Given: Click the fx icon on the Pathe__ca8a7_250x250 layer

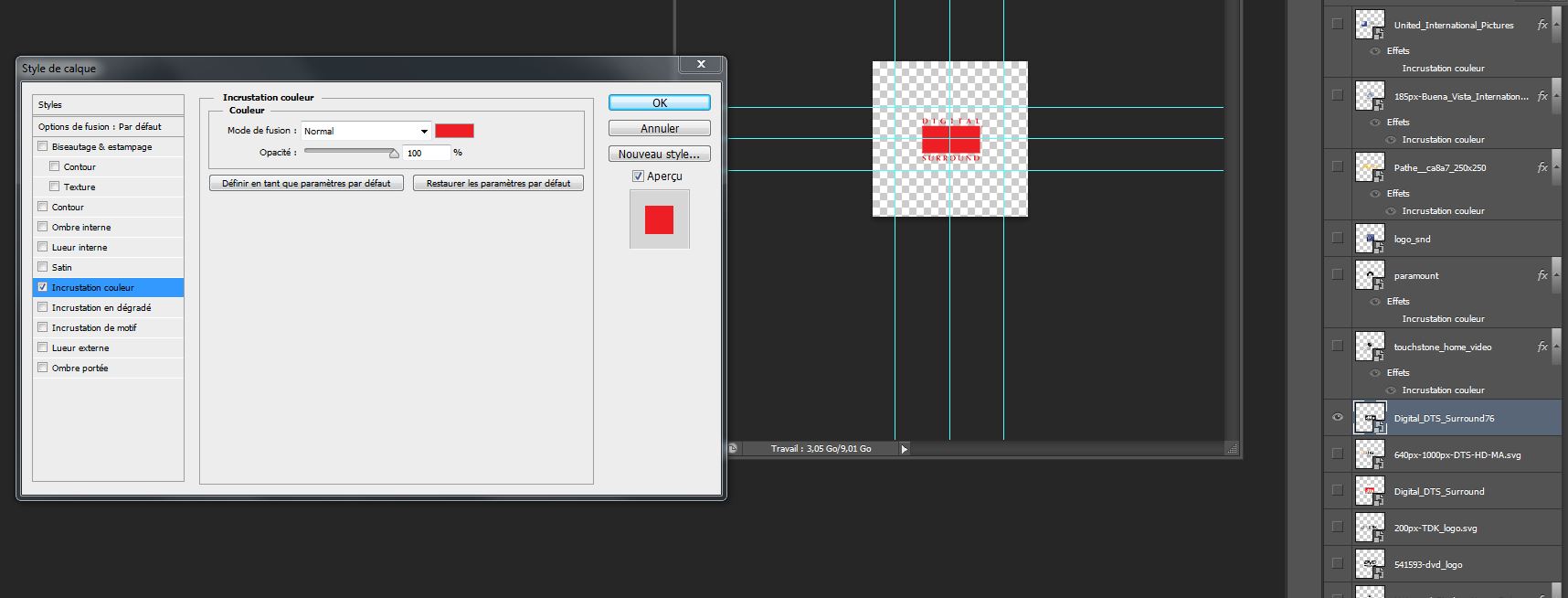Looking at the screenshot, I should coord(1542,168).
